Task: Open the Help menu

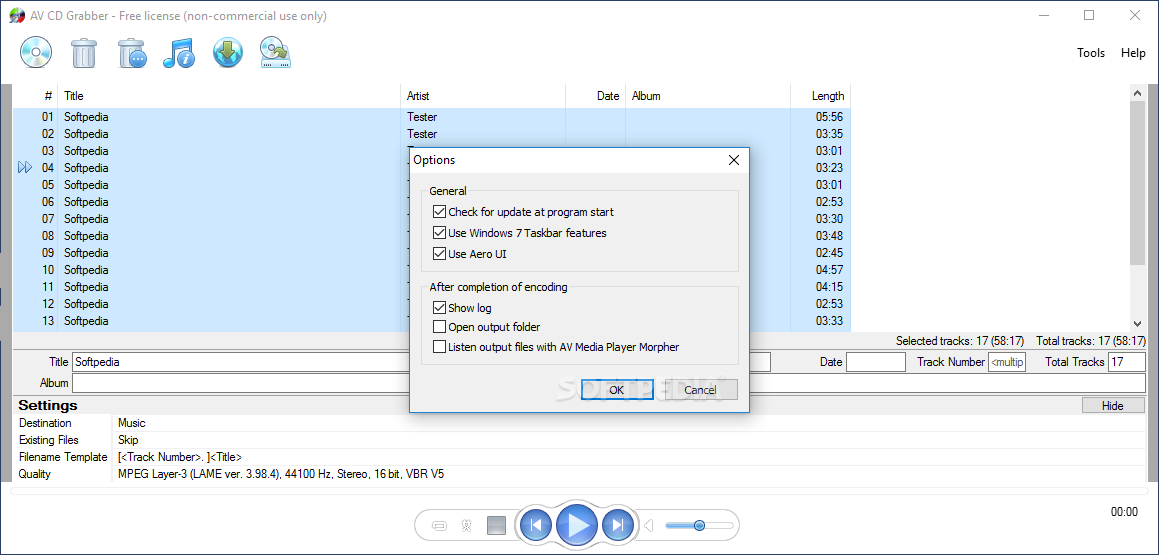Action: point(1133,53)
